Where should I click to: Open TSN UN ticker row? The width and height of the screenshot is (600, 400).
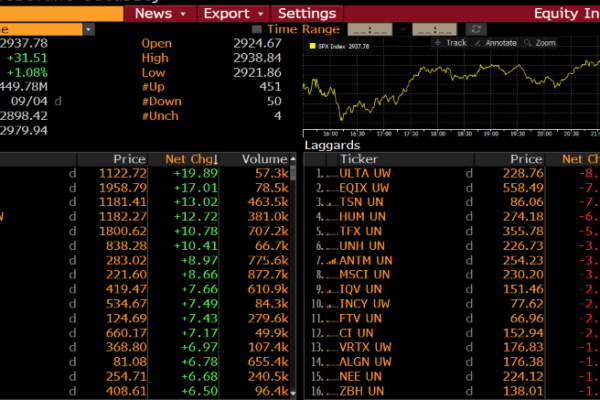click(361, 202)
